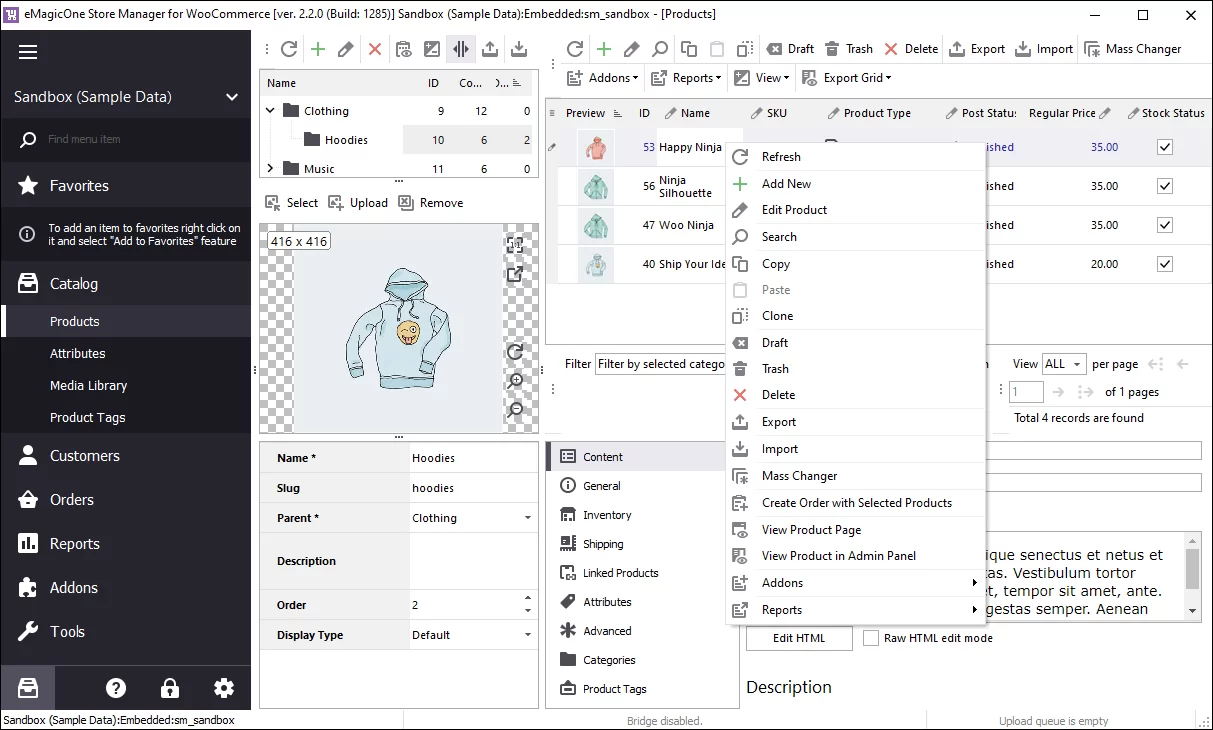Image resolution: width=1213 pixels, height=730 pixels.
Task: Click the lock icon in bottom sidebar
Action: 170,688
